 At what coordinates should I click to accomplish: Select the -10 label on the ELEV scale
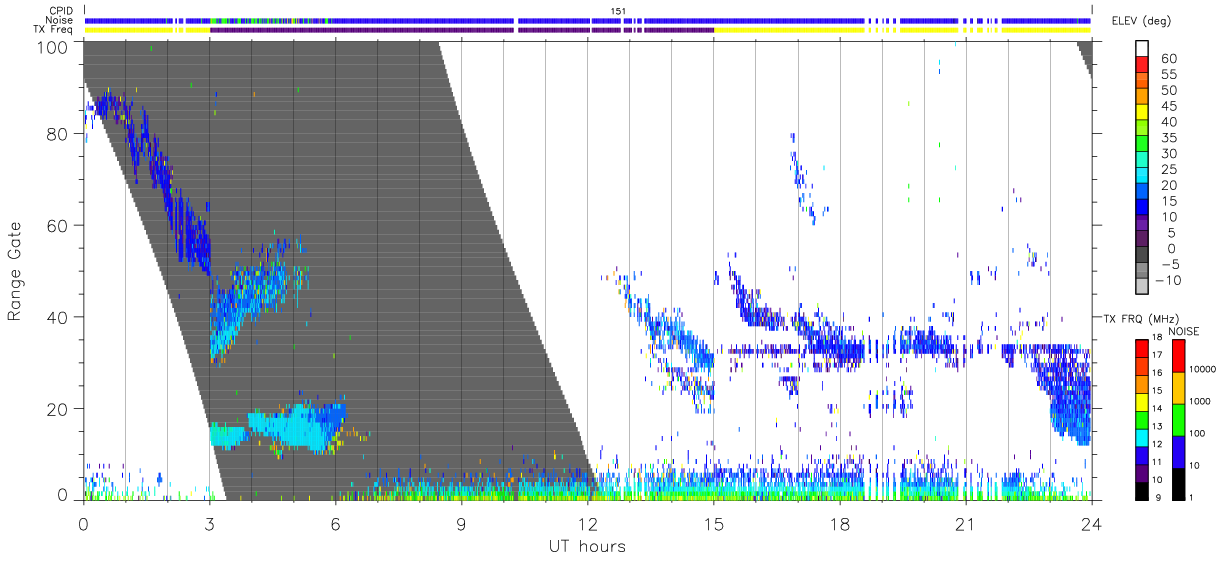click(1168, 281)
